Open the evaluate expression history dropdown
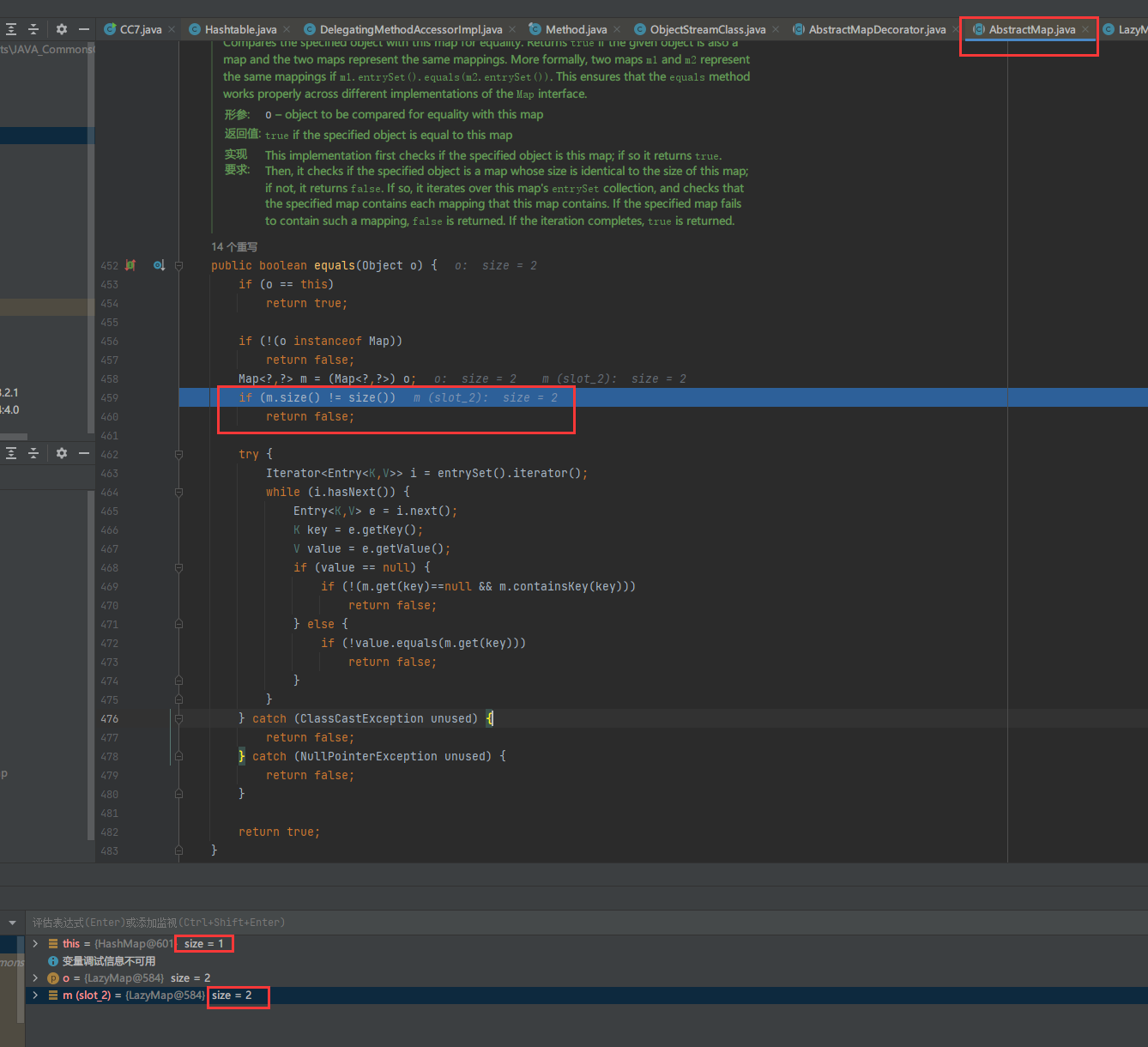Screen dimensions: 1148x1047 coord(12,923)
